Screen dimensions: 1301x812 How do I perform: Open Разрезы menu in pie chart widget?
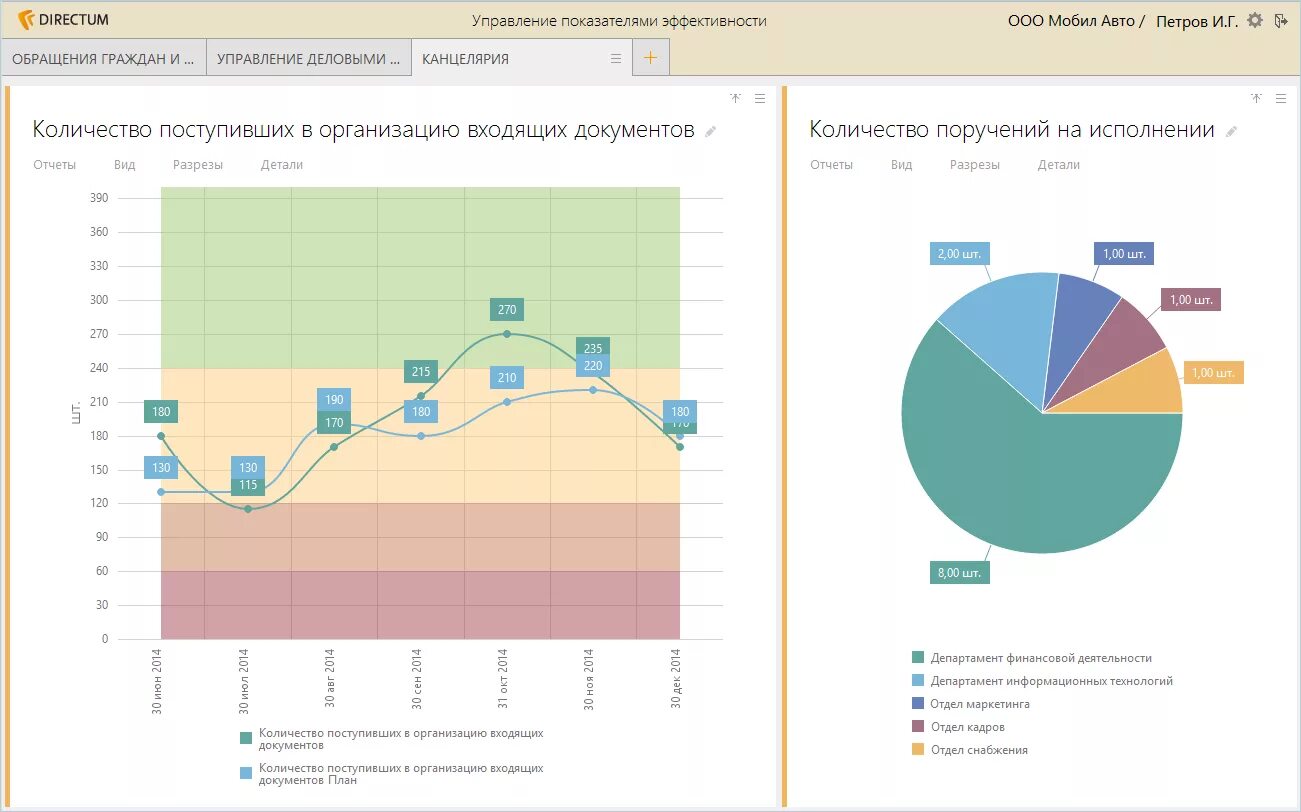click(x=975, y=165)
